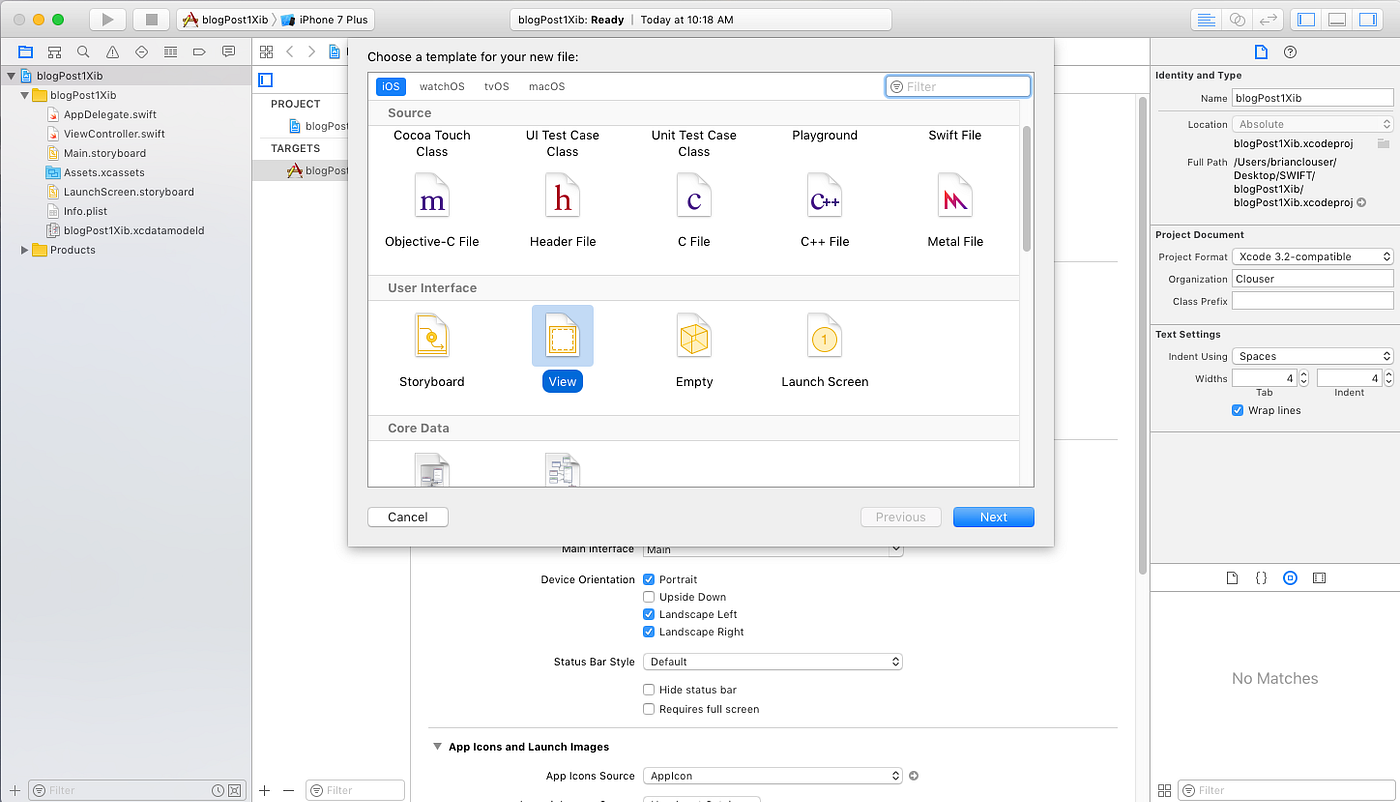The image size is (1400, 802).
Task: Open the Issue navigator warning icon
Action: point(112,51)
